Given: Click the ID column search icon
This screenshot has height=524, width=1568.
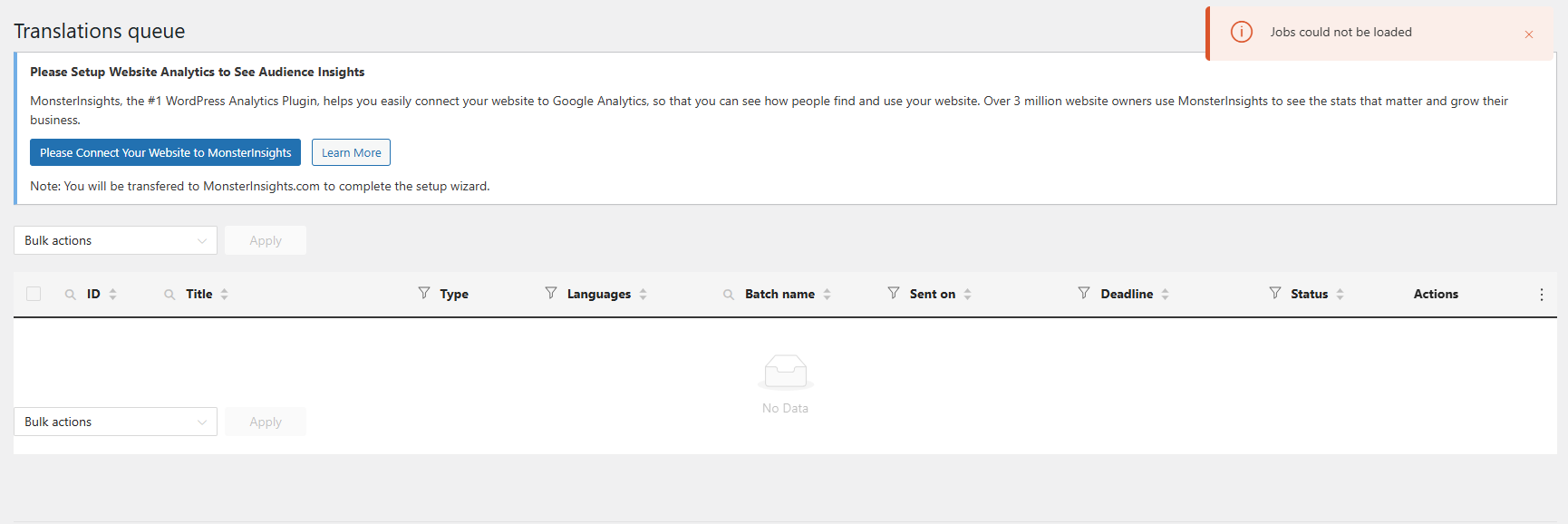Looking at the screenshot, I should click(x=70, y=295).
